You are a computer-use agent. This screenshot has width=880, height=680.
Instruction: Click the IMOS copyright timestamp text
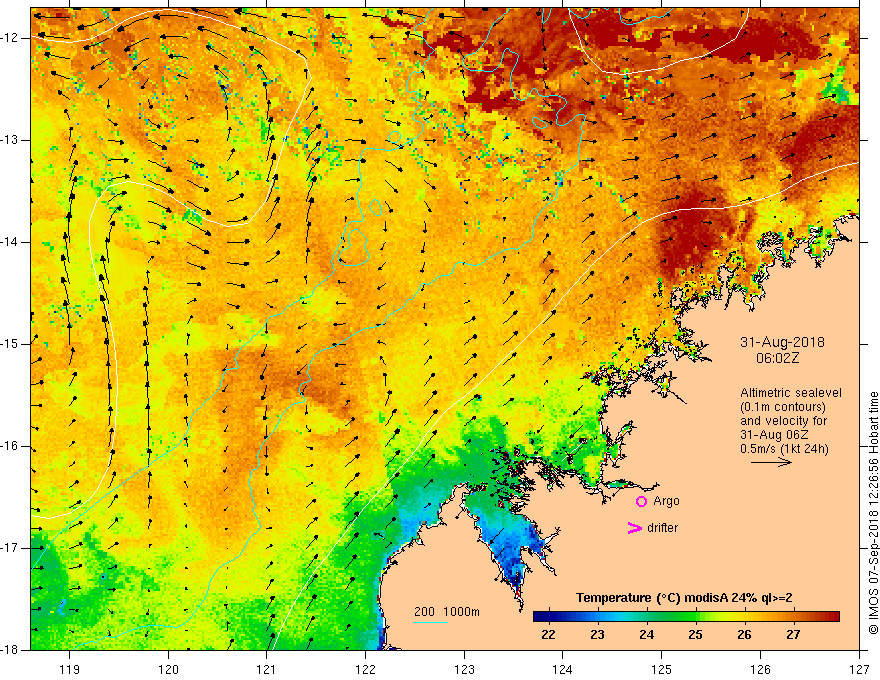click(x=873, y=513)
